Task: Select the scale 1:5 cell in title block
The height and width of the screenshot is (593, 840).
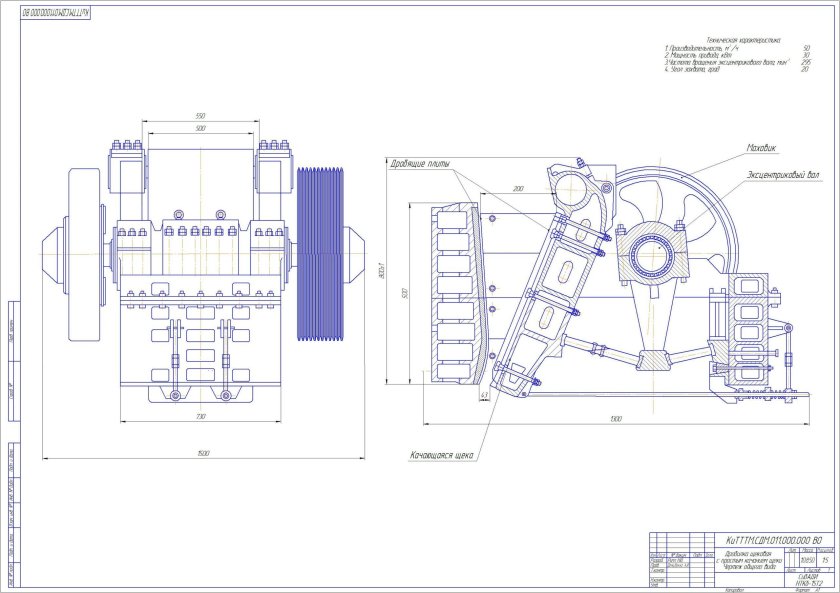Action: point(825,560)
